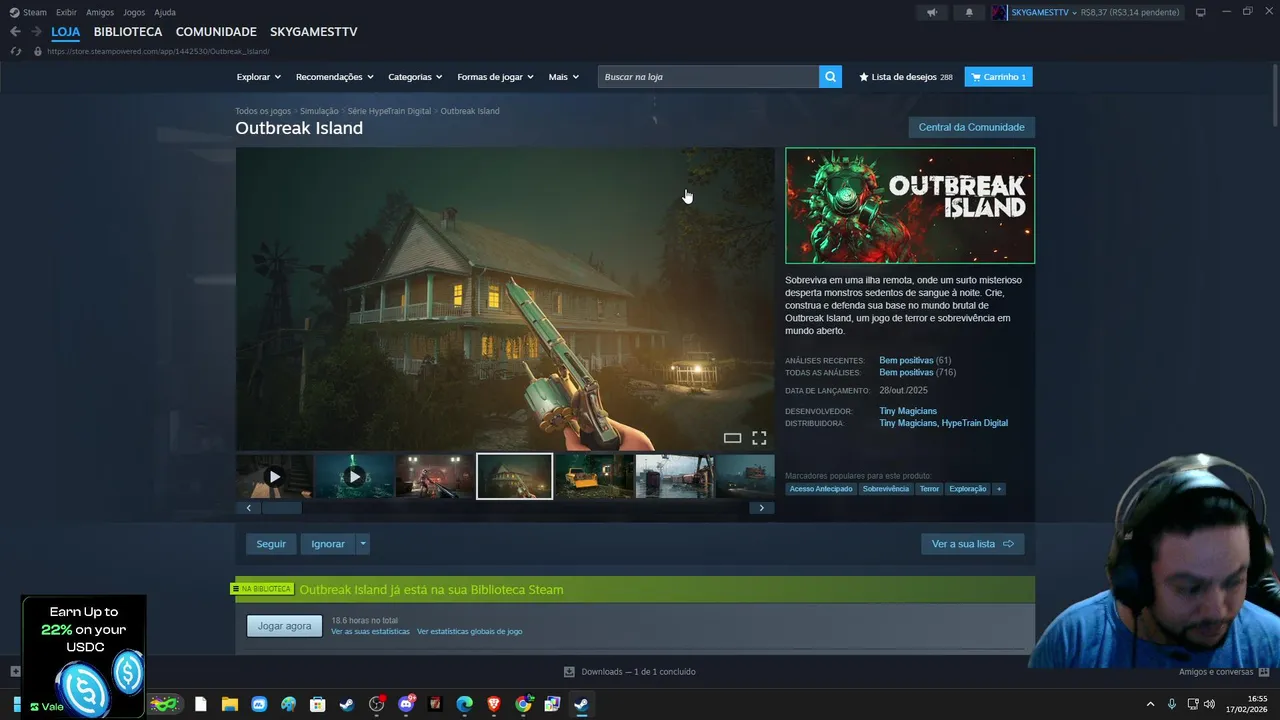Click the megaphone announcements icon
This screenshot has width=1280, height=720.
[932, 12]
